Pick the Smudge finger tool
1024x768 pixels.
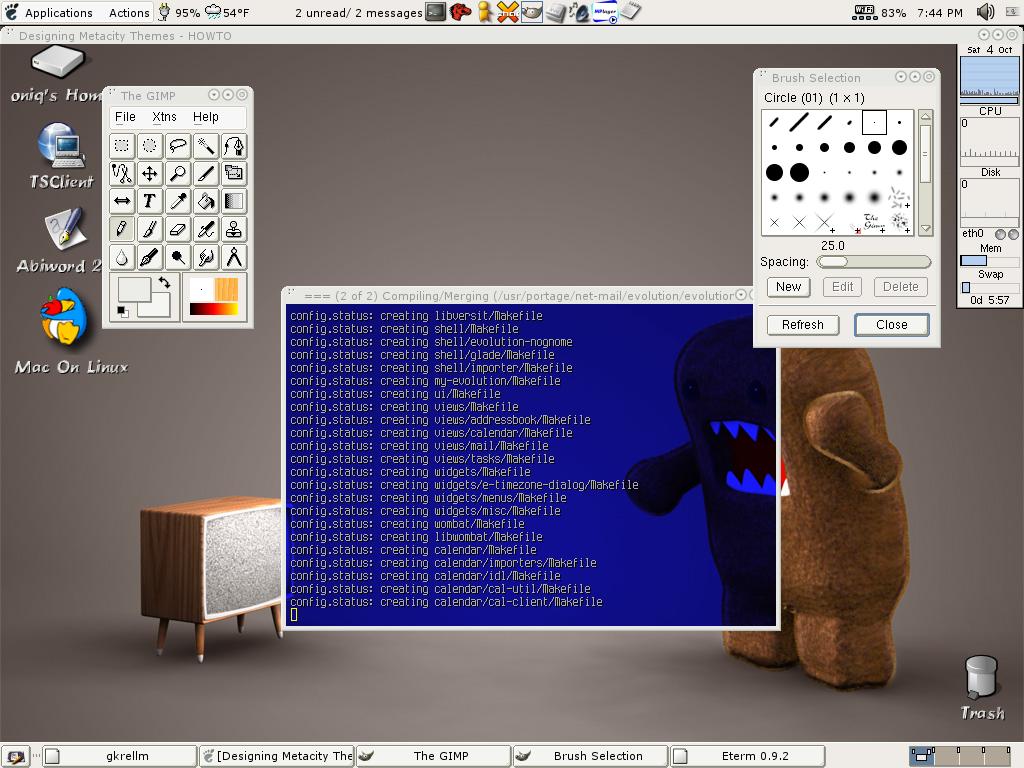pos(206,257)
